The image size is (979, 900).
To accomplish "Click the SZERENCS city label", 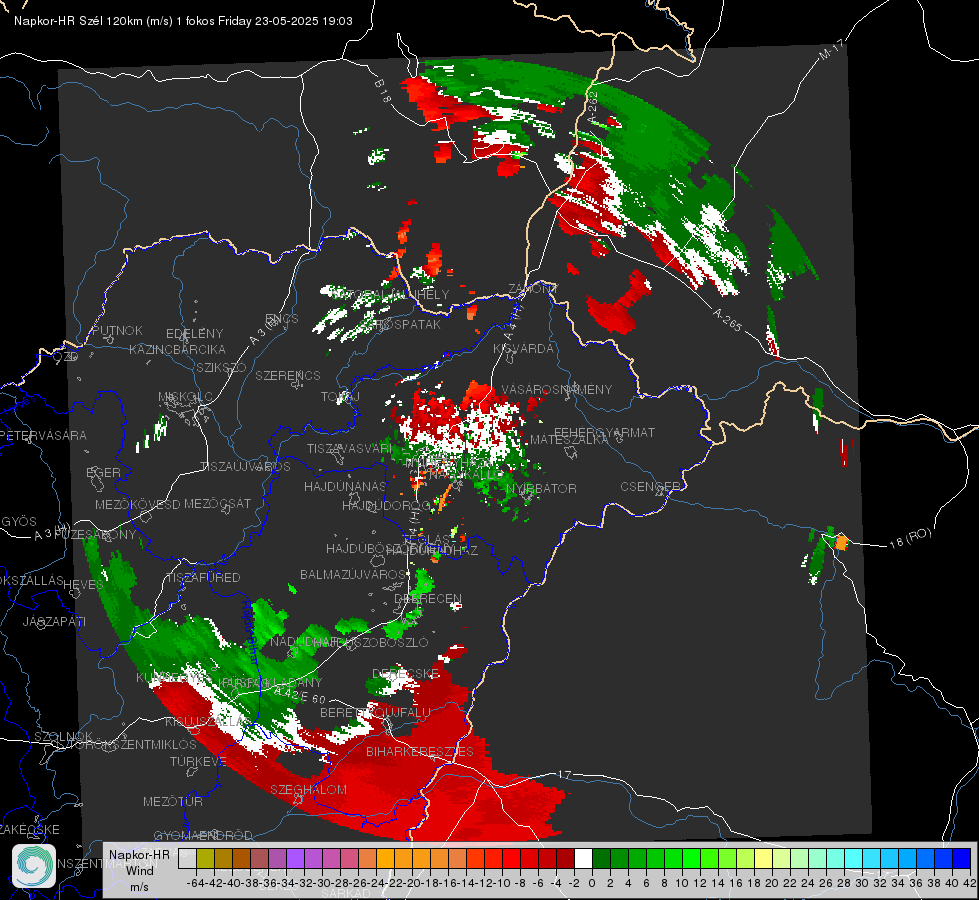I will (x=288, y=375).
